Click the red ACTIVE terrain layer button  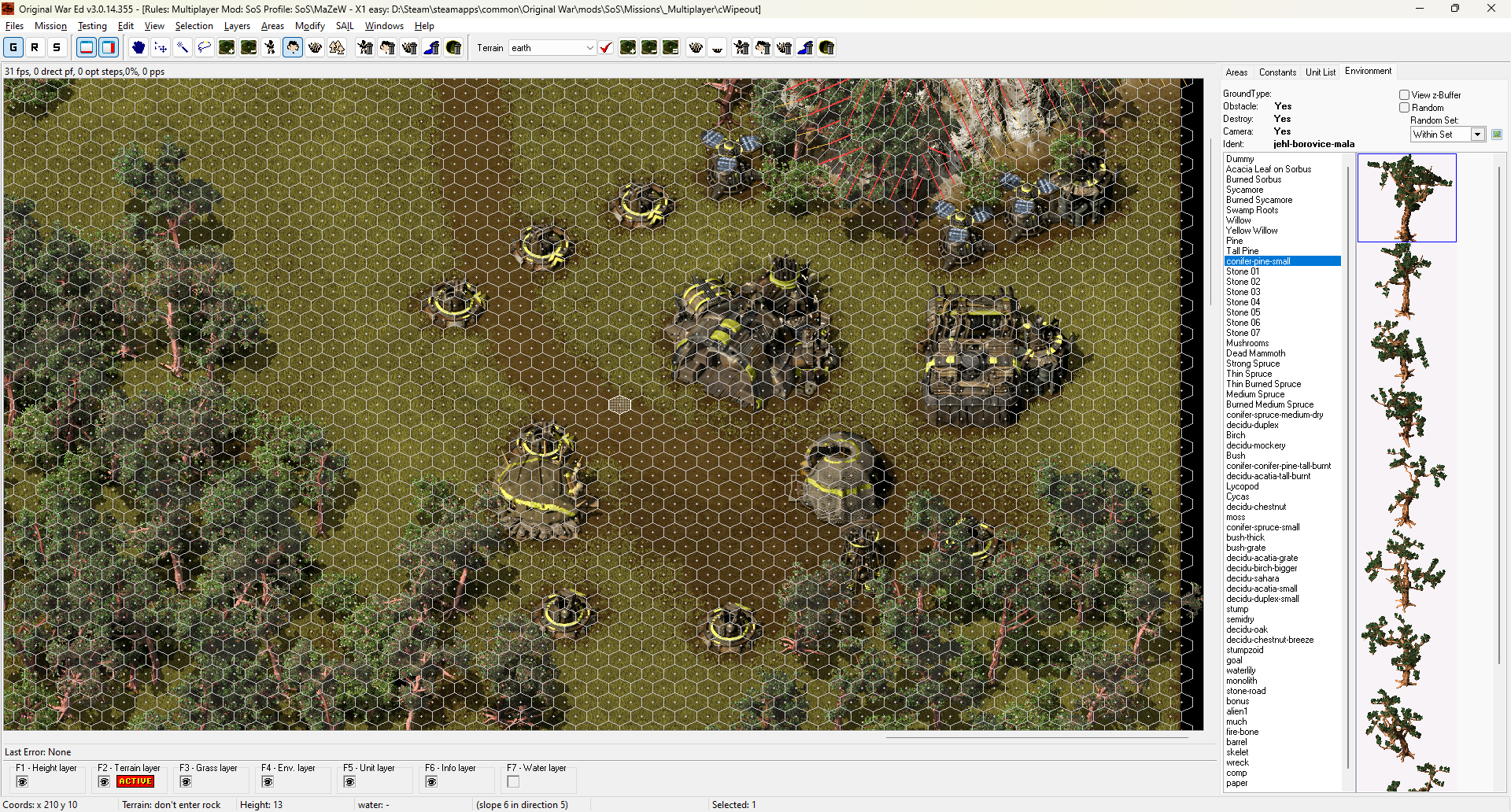tap(135, 781)
